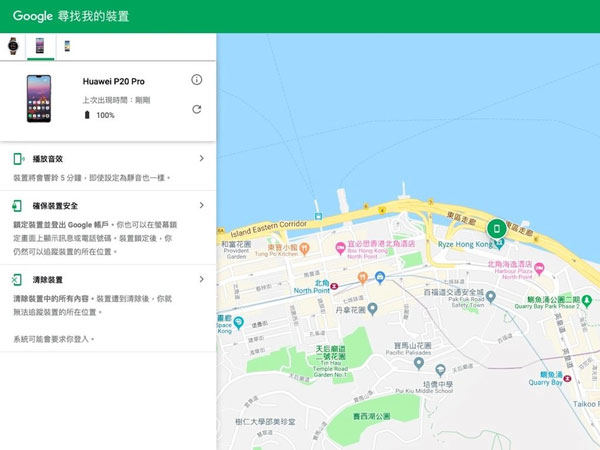Click the Pui Kiu Middle School pin

[x=440, y=370]
